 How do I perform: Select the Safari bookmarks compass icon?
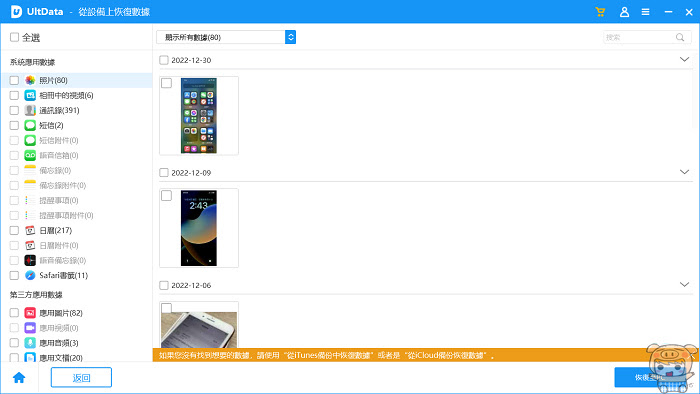[x=30, y=275]
